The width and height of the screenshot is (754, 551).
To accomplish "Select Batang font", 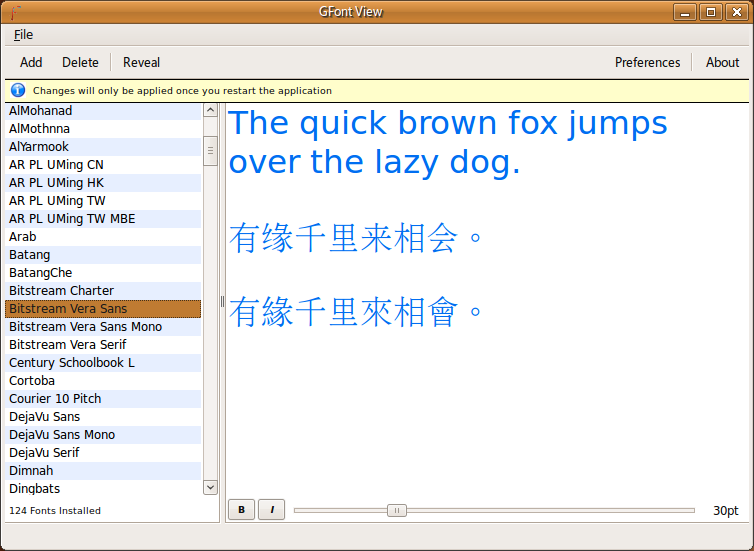I will [x=103, y=255].
